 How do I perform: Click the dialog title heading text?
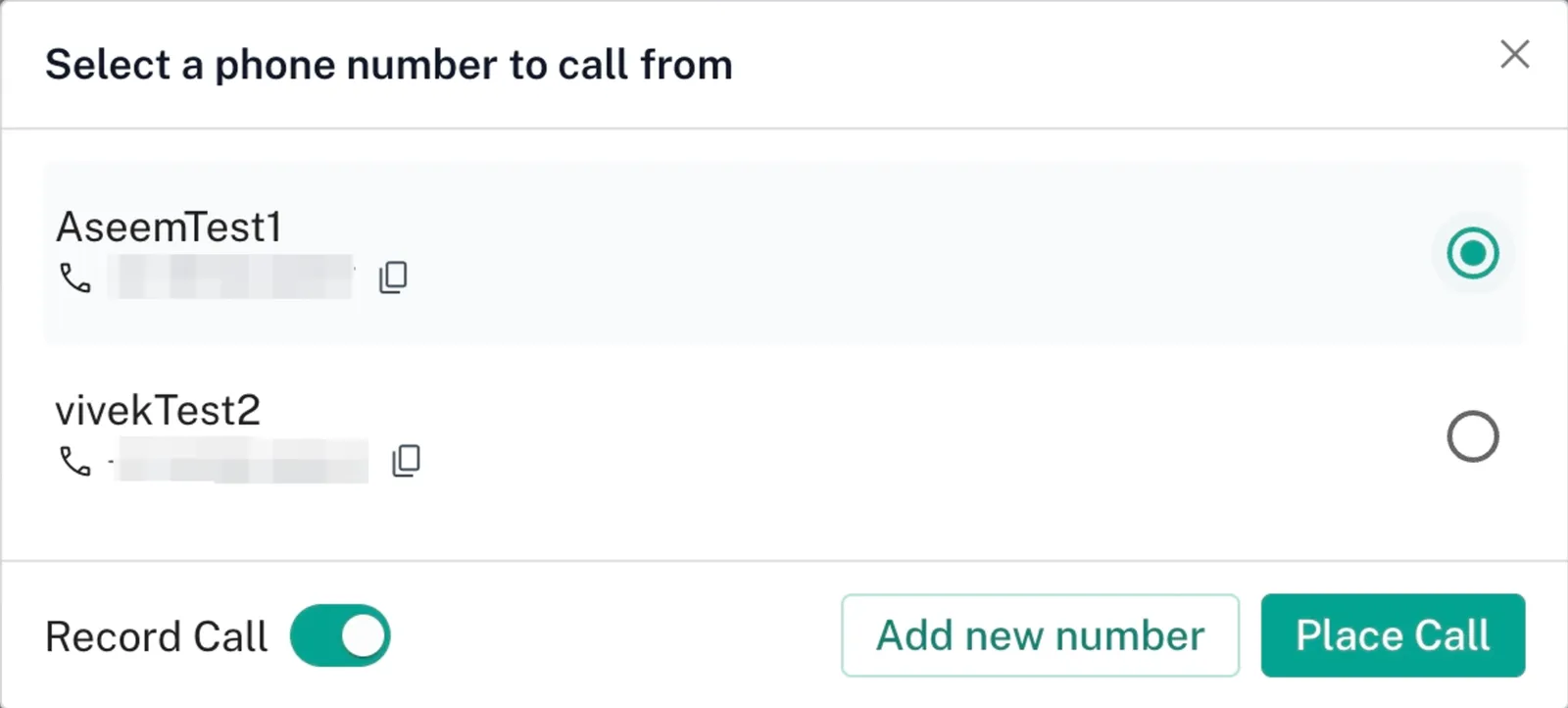(388, 66)
